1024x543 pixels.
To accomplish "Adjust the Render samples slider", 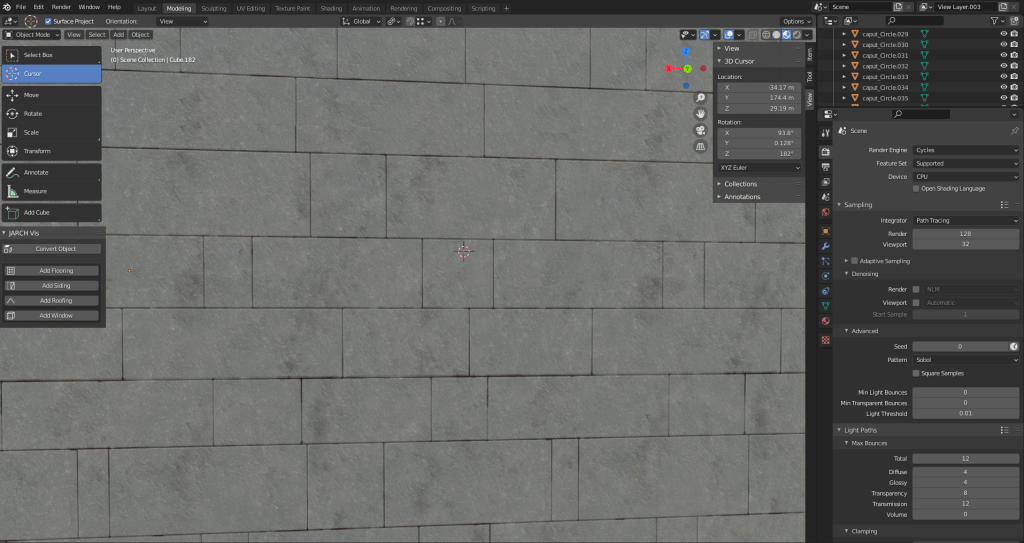I will [x=965, y=233].
